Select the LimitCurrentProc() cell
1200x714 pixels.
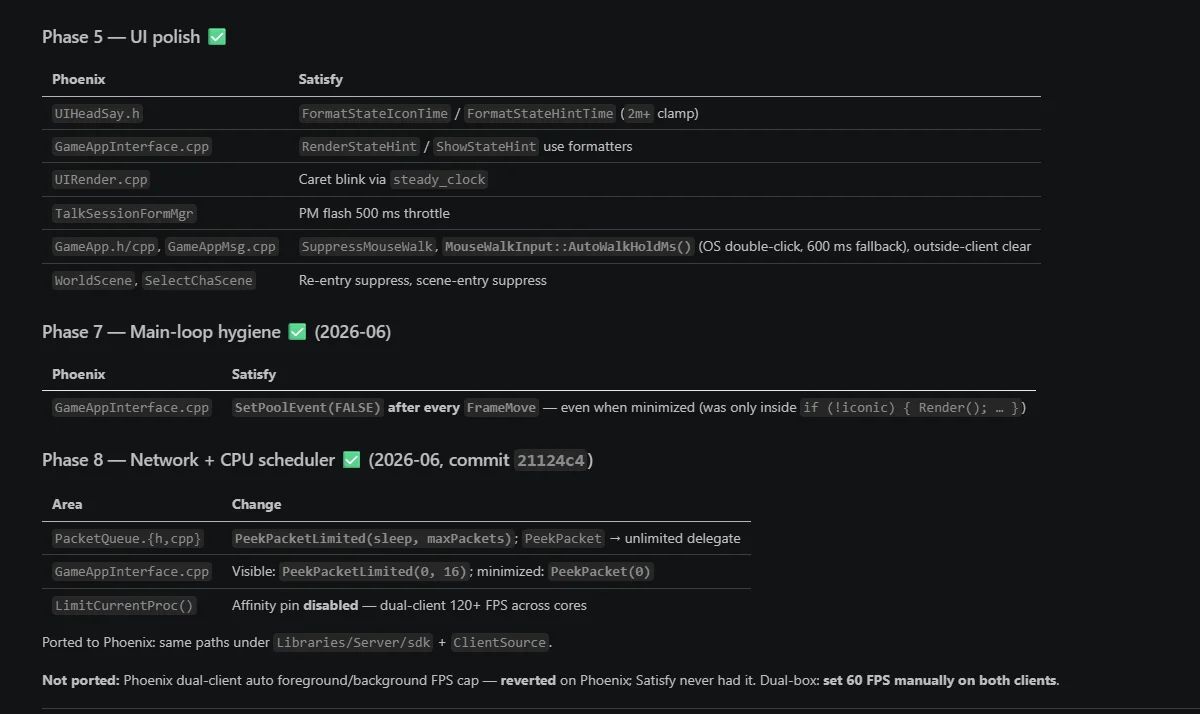pos(125,606)
